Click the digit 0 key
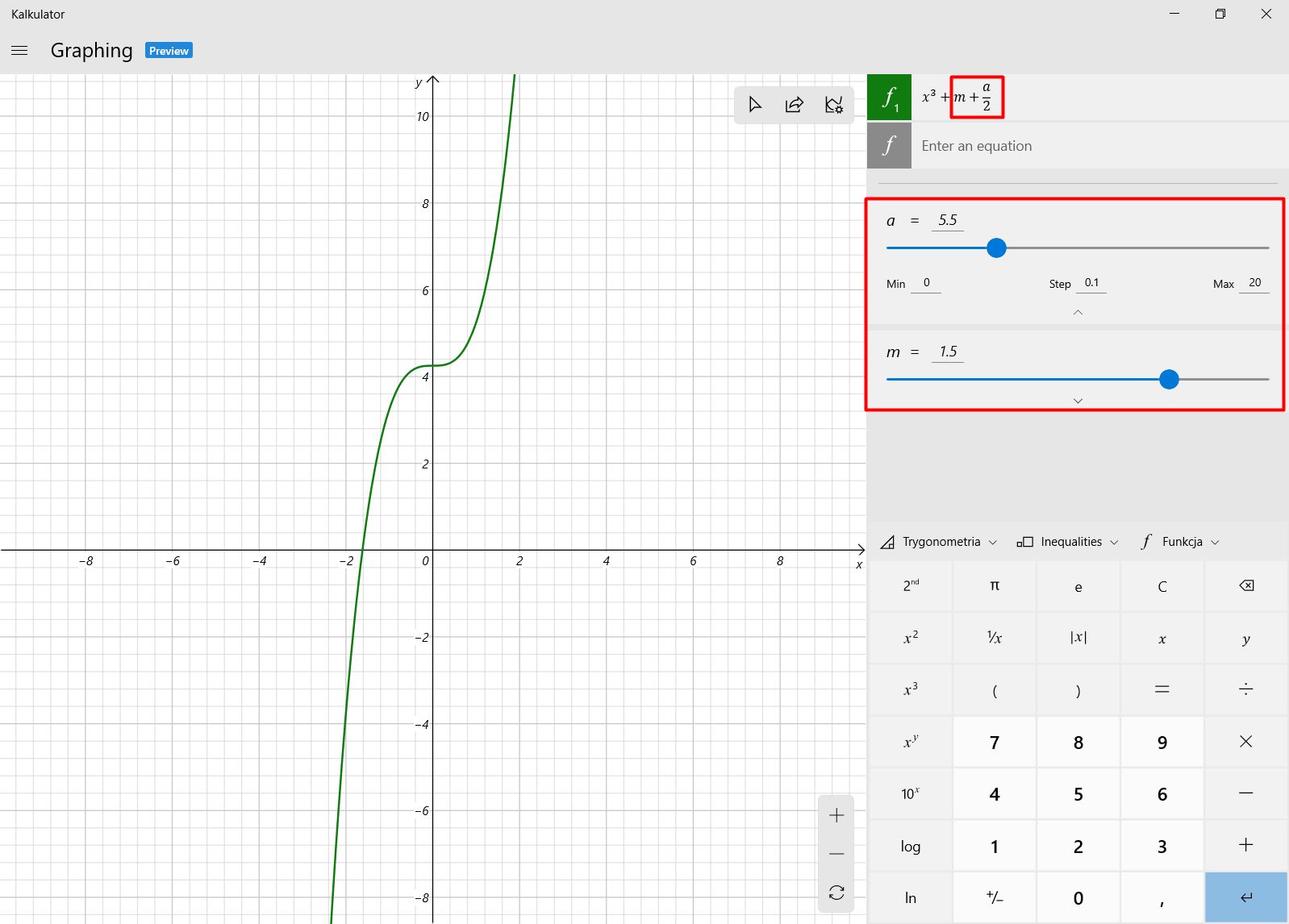Image resolution: width=1289 pixels, height=924 pixels. [1078, 897]
